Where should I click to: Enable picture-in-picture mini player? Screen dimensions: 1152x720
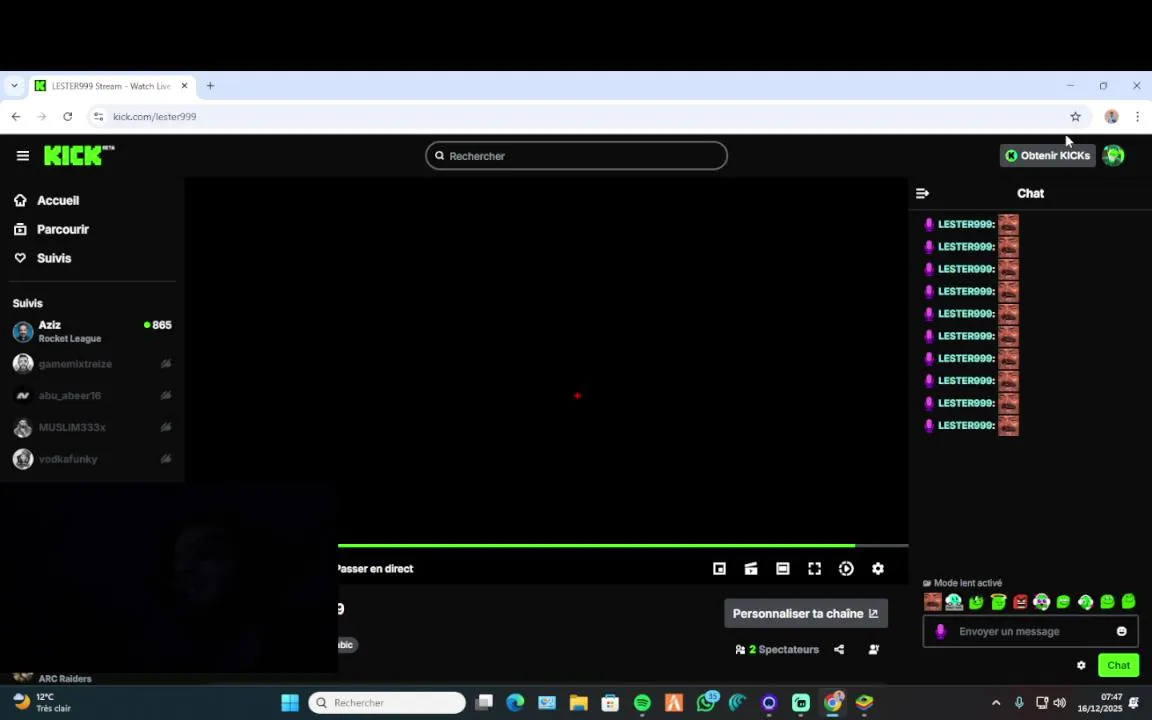point(719,569)
